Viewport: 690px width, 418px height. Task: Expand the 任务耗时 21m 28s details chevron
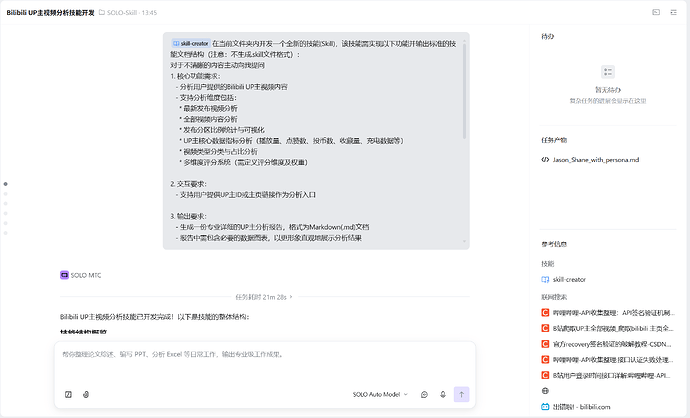click(291, 297)
